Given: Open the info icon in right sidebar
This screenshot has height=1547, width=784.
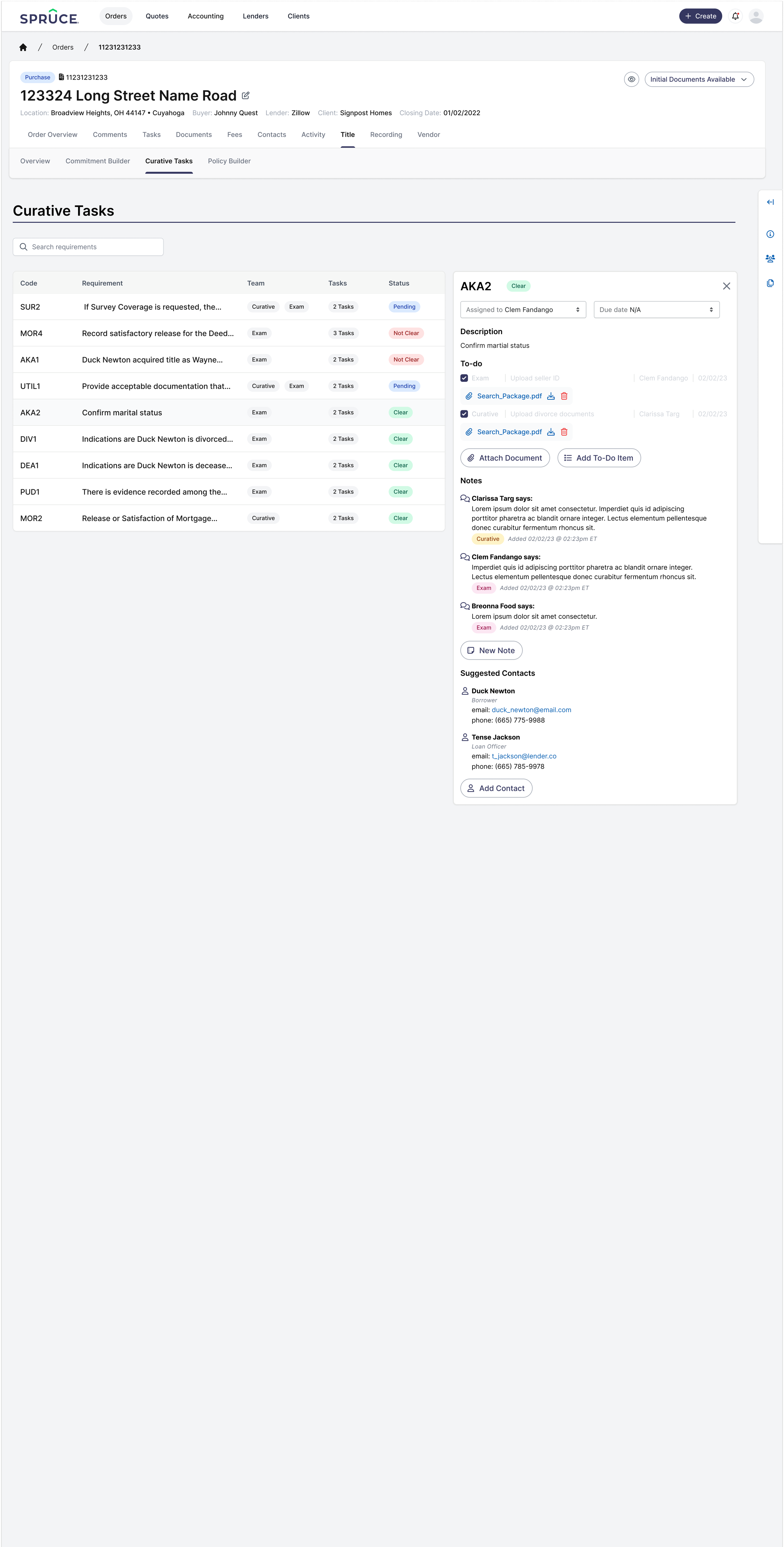Looking at the screenshot, I should pyautogui.click(x=770, y=234).
